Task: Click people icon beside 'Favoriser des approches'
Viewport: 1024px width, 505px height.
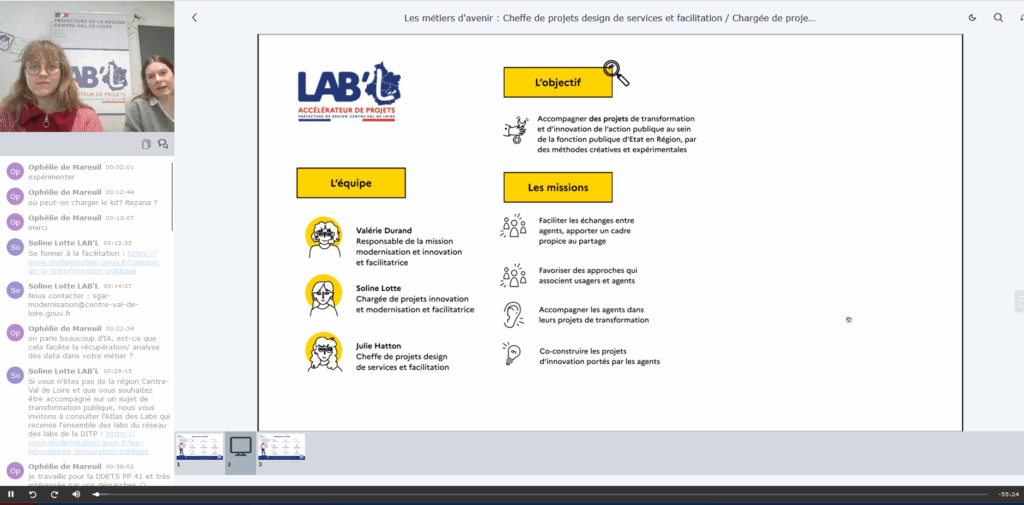Action: 513,275
